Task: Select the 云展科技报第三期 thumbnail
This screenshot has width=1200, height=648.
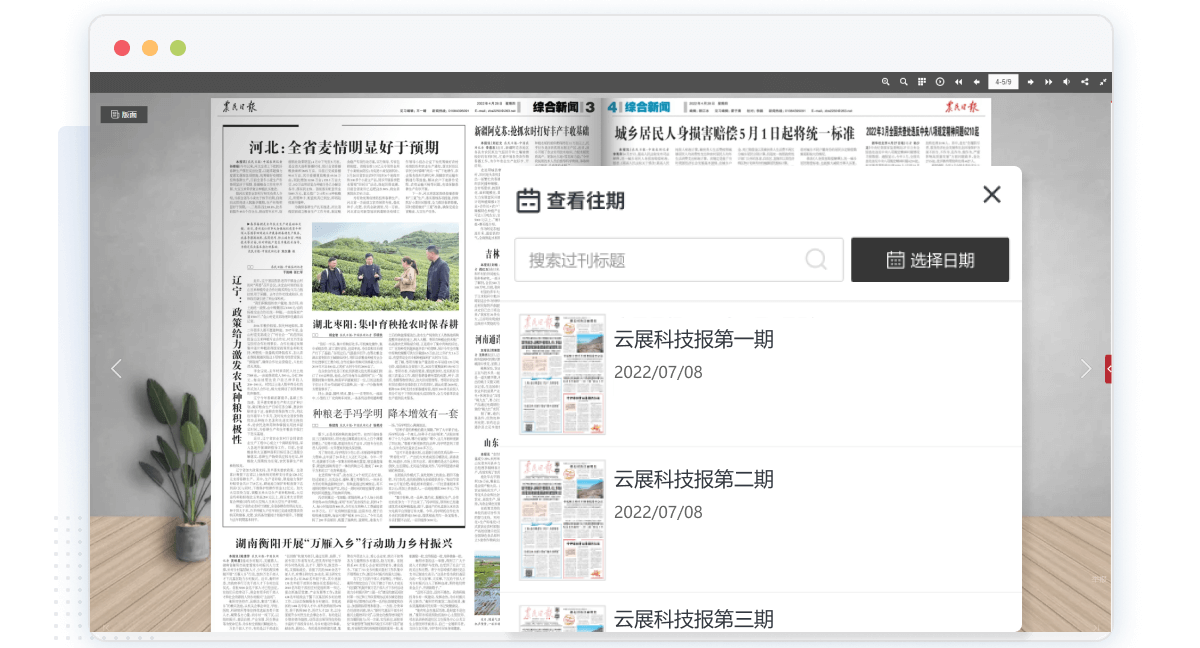Action: click(x=562, y=620)
